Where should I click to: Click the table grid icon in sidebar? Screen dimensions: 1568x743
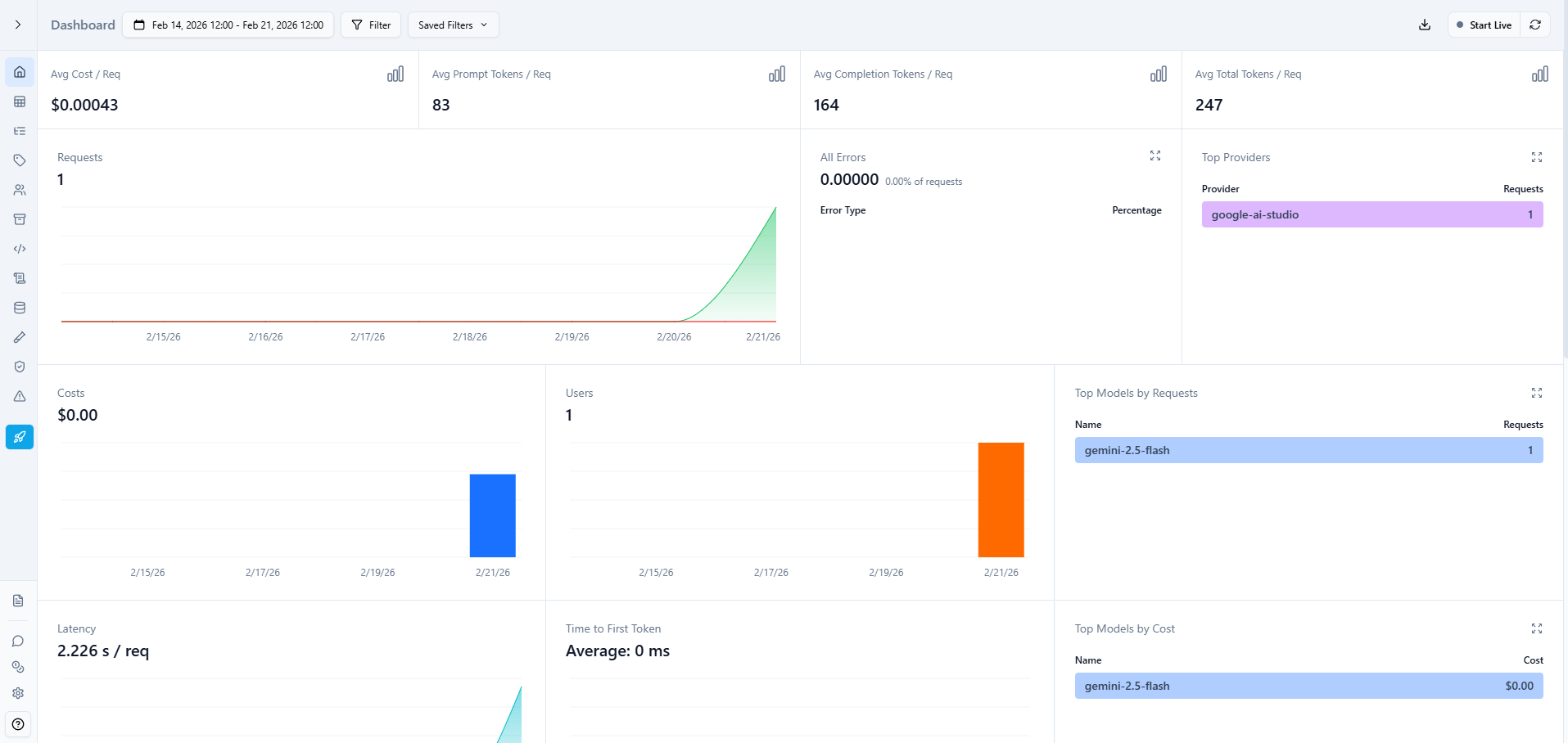point(20,101)
